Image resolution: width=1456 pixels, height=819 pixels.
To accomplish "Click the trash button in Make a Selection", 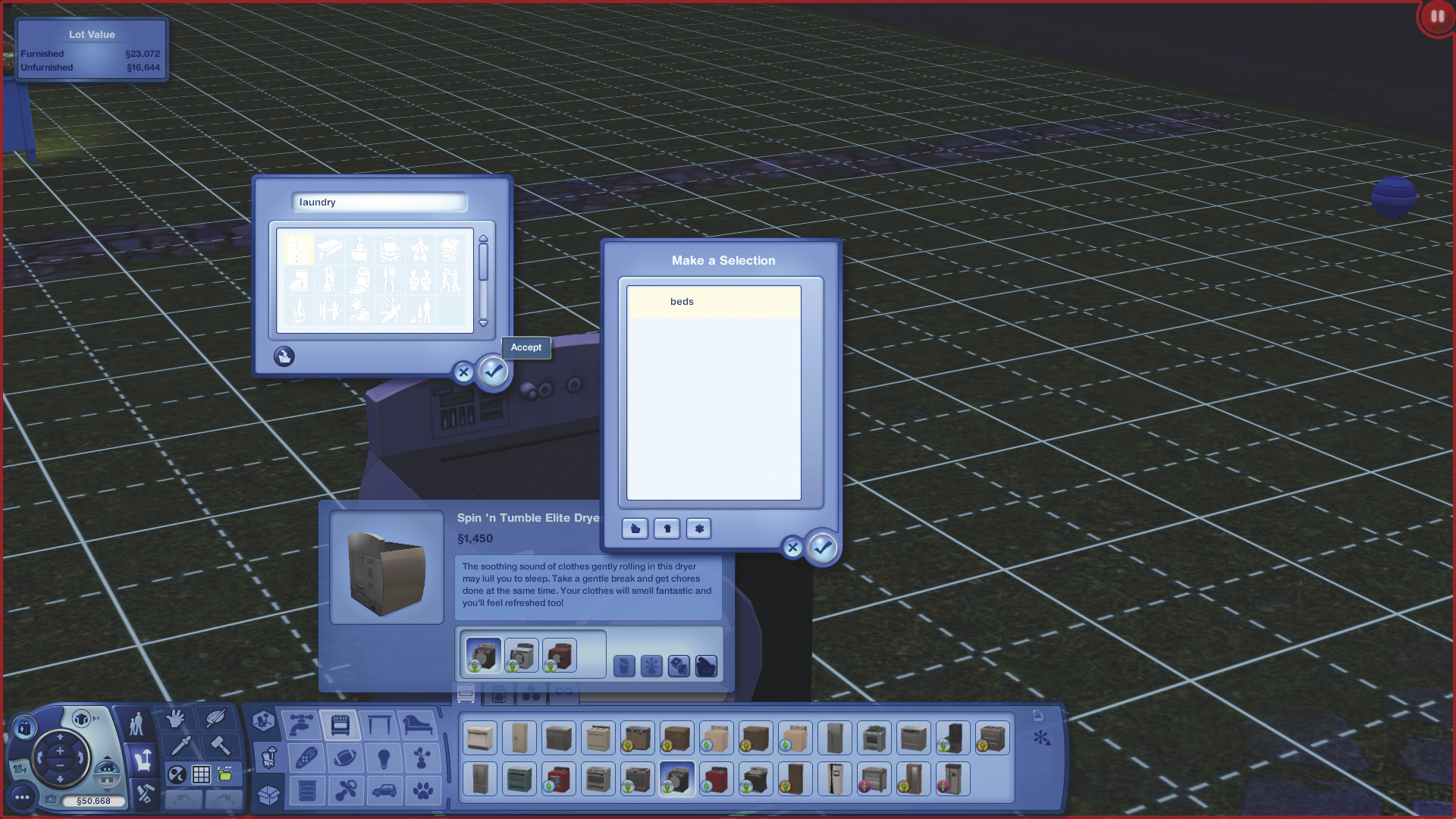I will pyautogui.click(x=667, y=529).
